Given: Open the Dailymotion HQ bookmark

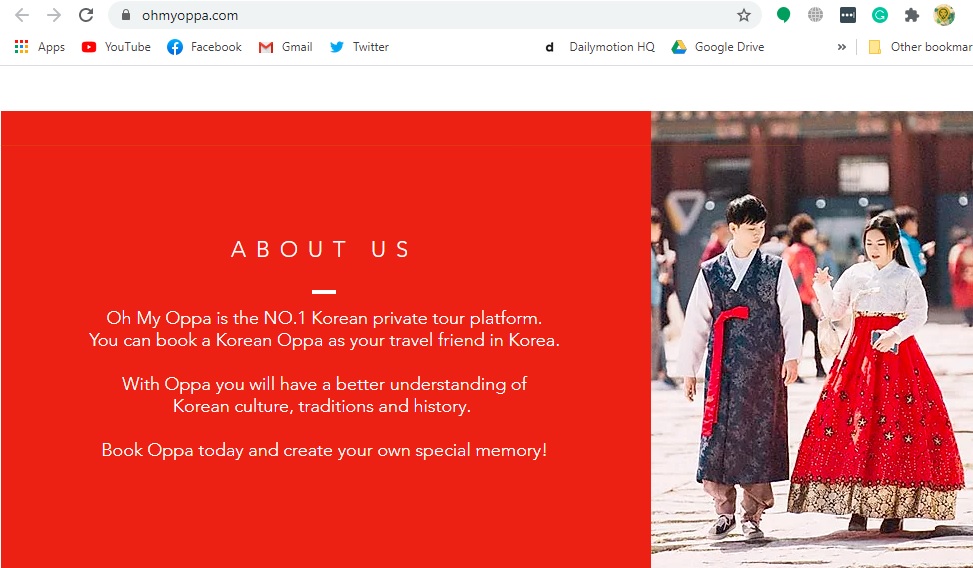Looking at the screenshot, I should tap(599, 47).
